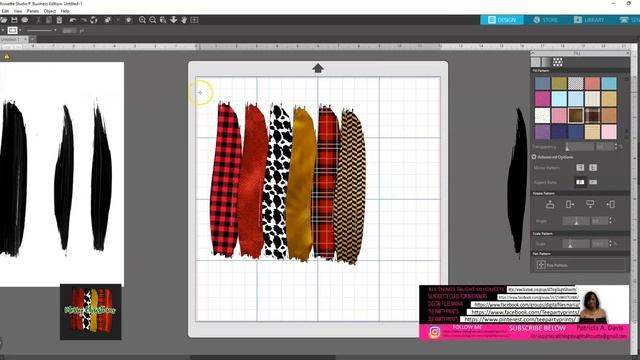This screenshot has width=640, height=360.
Task: Click the Zoom In magnifier icon
Action: tap(142, 20)
